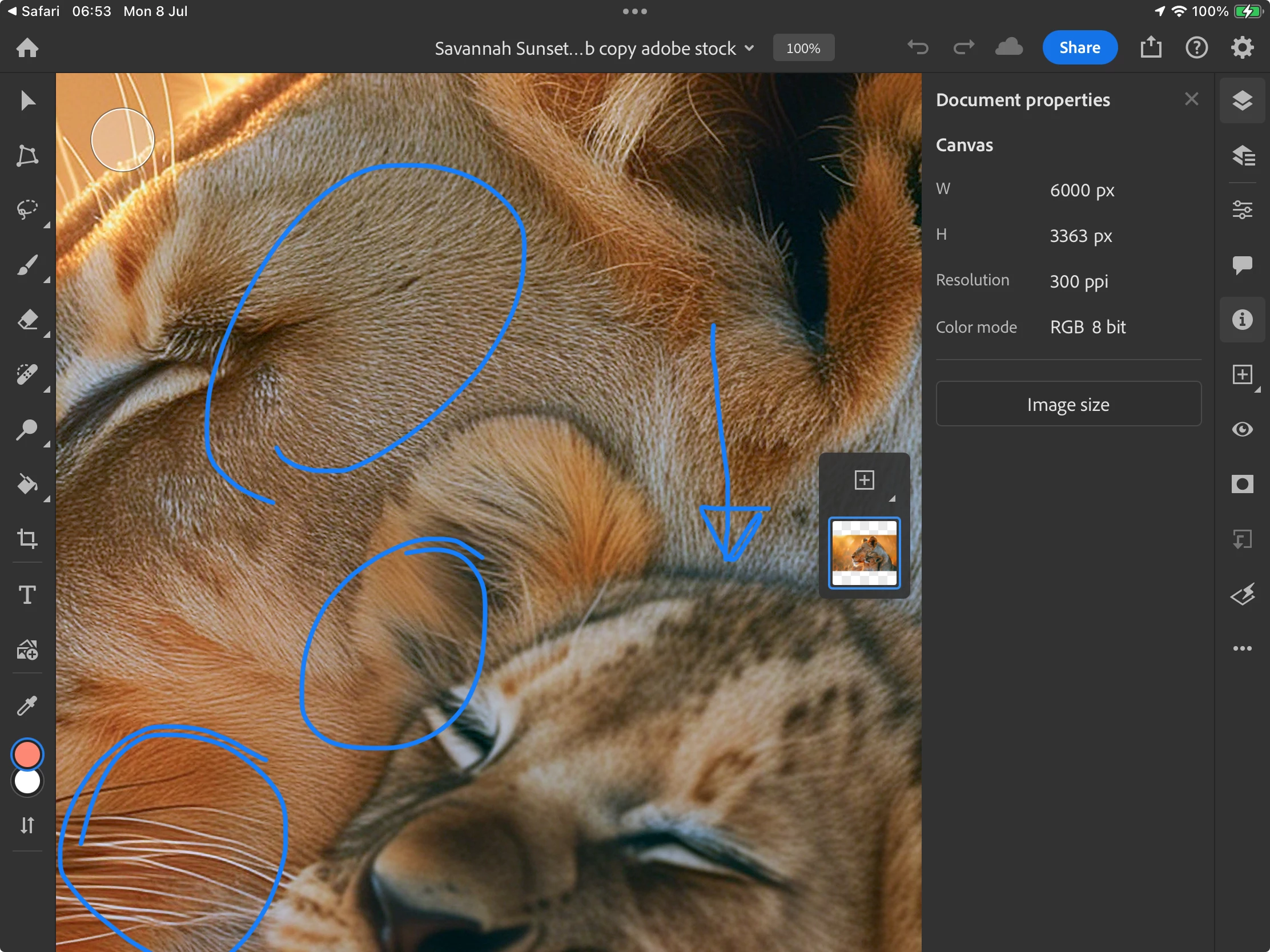Viewport: 1270px width, 952px height.
Task: Click the Image size button
Action: [1068, 404]
